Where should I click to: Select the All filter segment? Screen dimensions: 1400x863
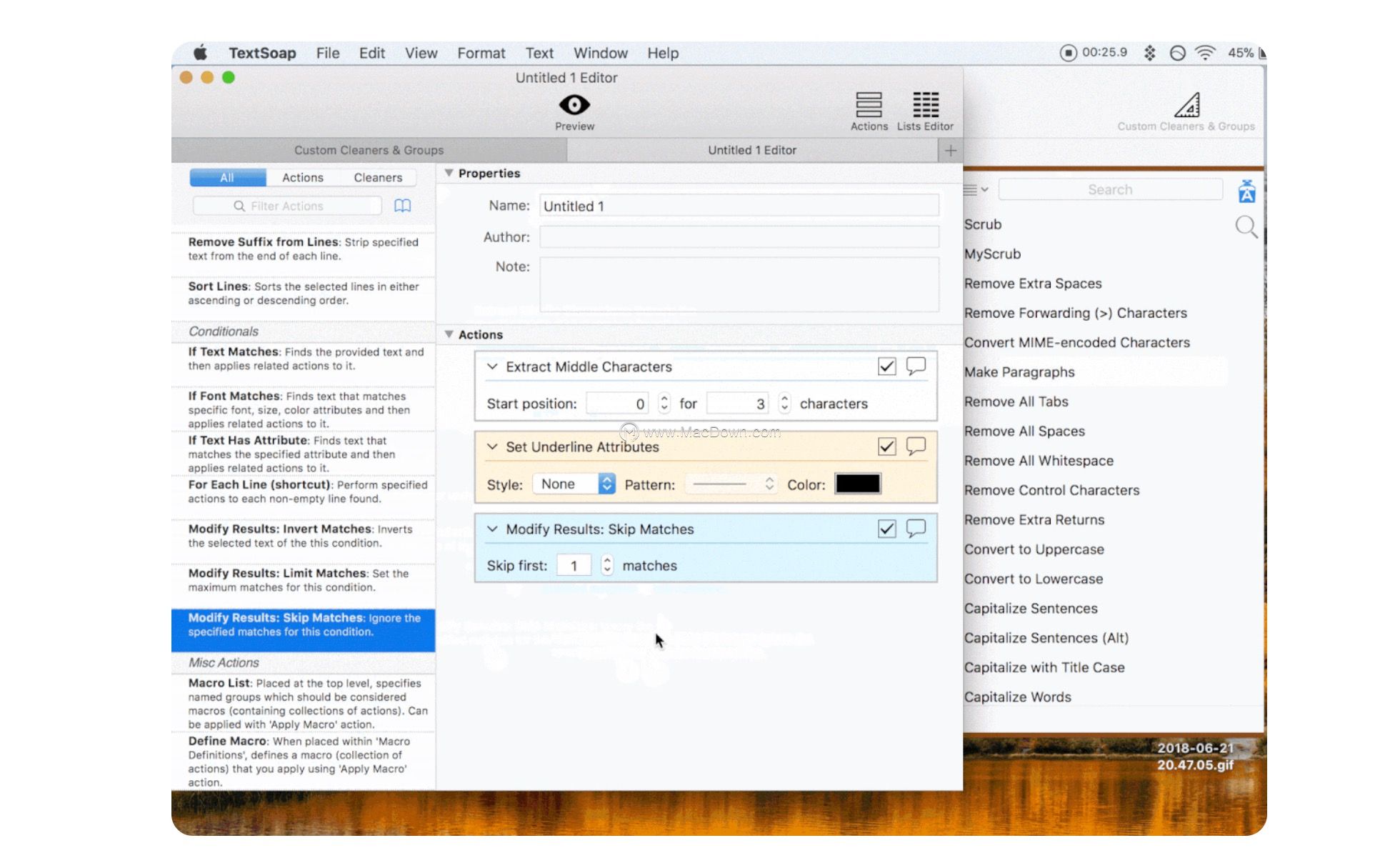[227, 177]
